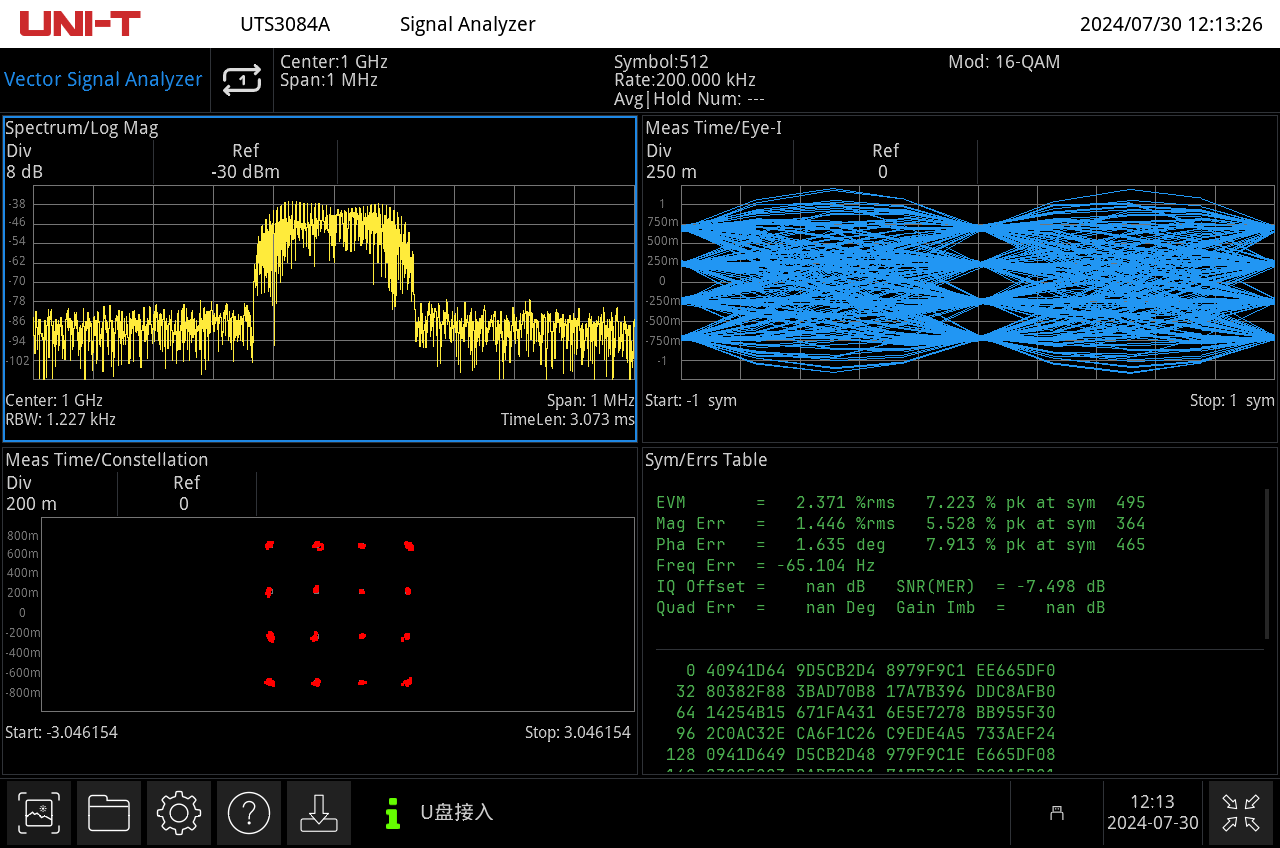Click the Mod: 16-QAM setting
The height and width of the screenshot is (848, 1280).
tap(1003, 62)
